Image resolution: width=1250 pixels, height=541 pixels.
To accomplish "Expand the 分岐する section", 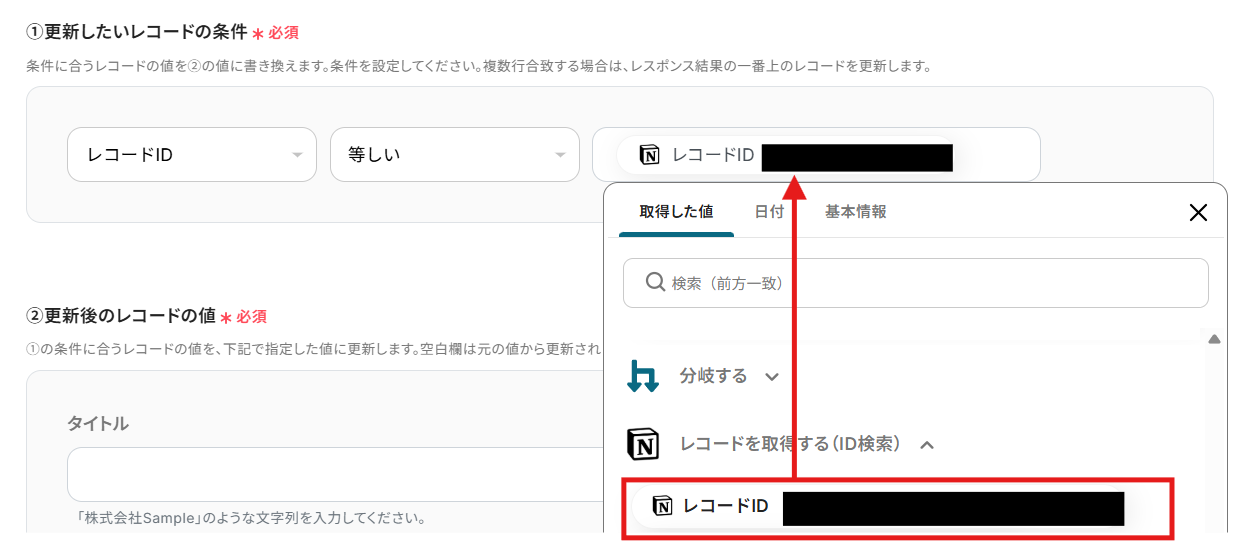I will [x=773, y=377].
